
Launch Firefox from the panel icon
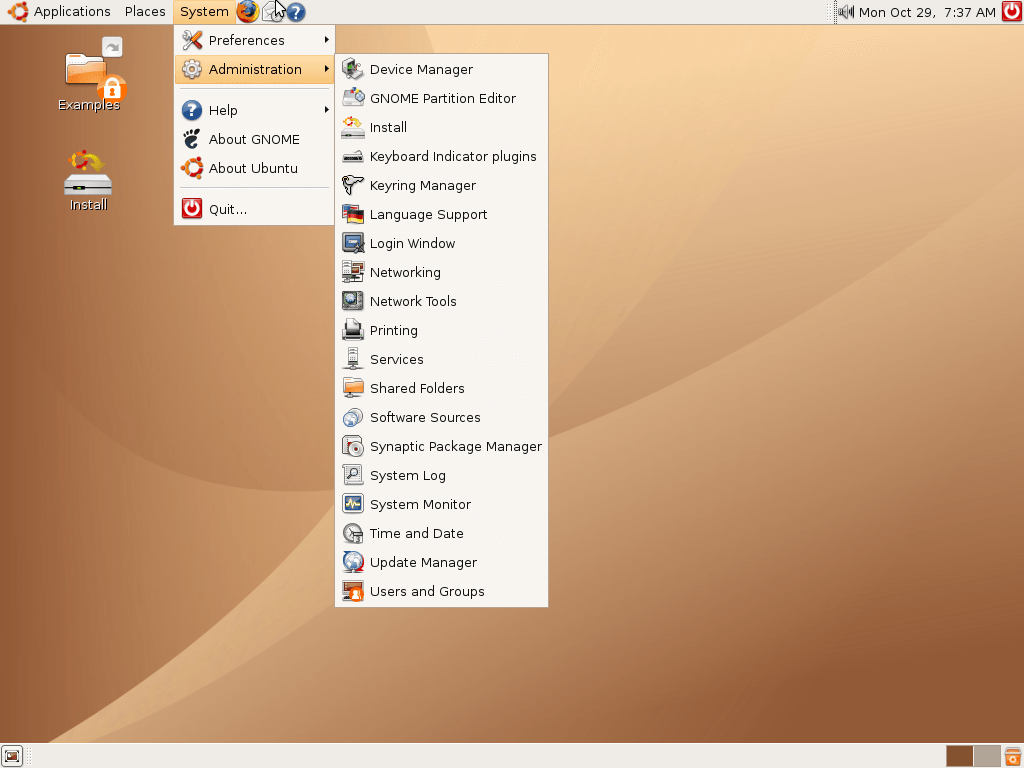(248, 12)
